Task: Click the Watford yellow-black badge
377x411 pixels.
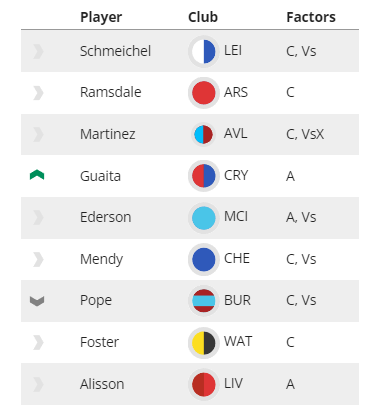Action: click(203, 342)
